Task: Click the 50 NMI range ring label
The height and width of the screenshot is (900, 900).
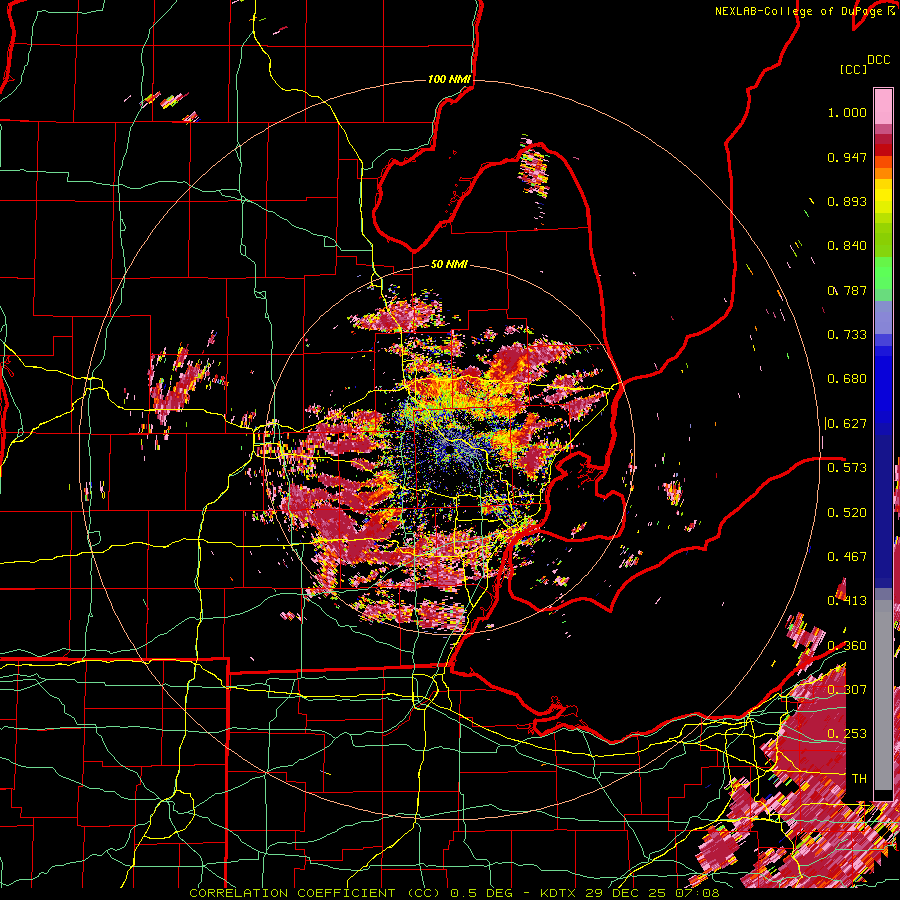Action: [449, 265]
